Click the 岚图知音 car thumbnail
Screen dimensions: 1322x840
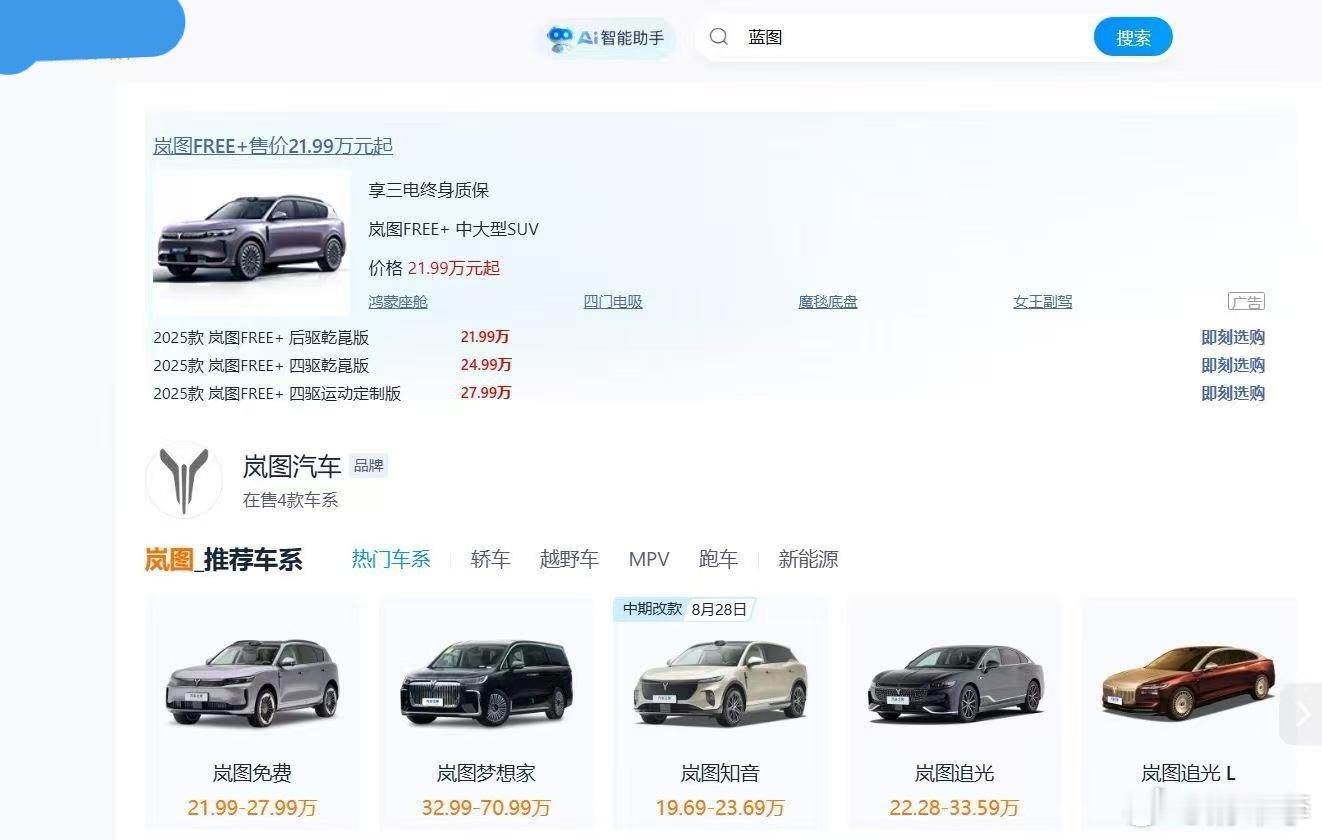(x=720, y=684)
